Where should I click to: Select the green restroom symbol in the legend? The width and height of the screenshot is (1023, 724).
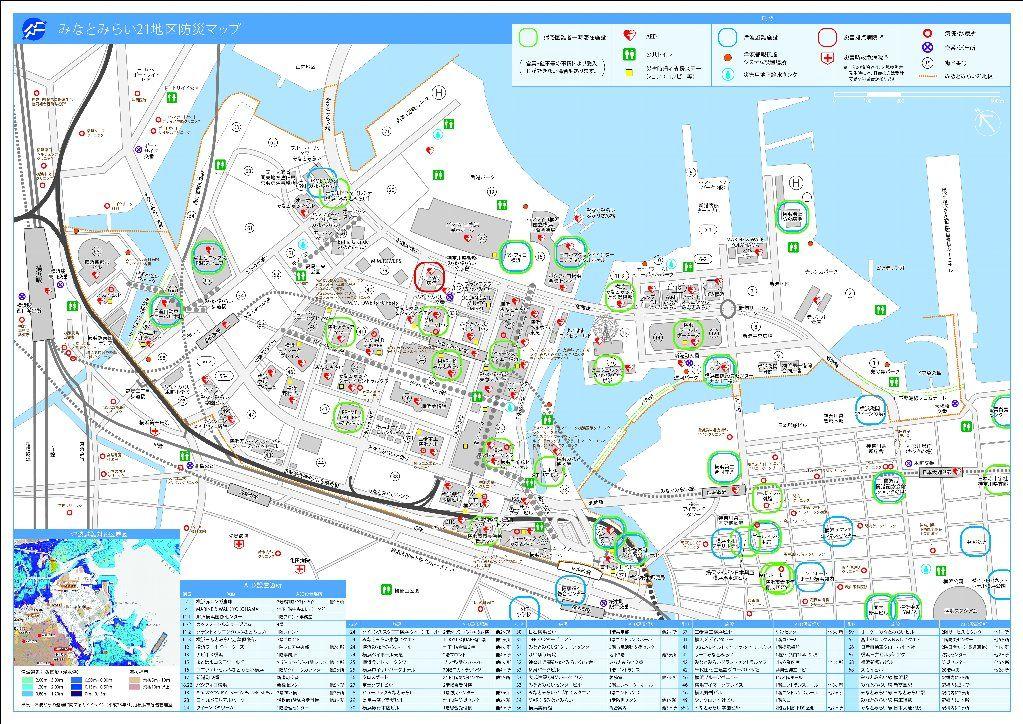click(629, 52)
